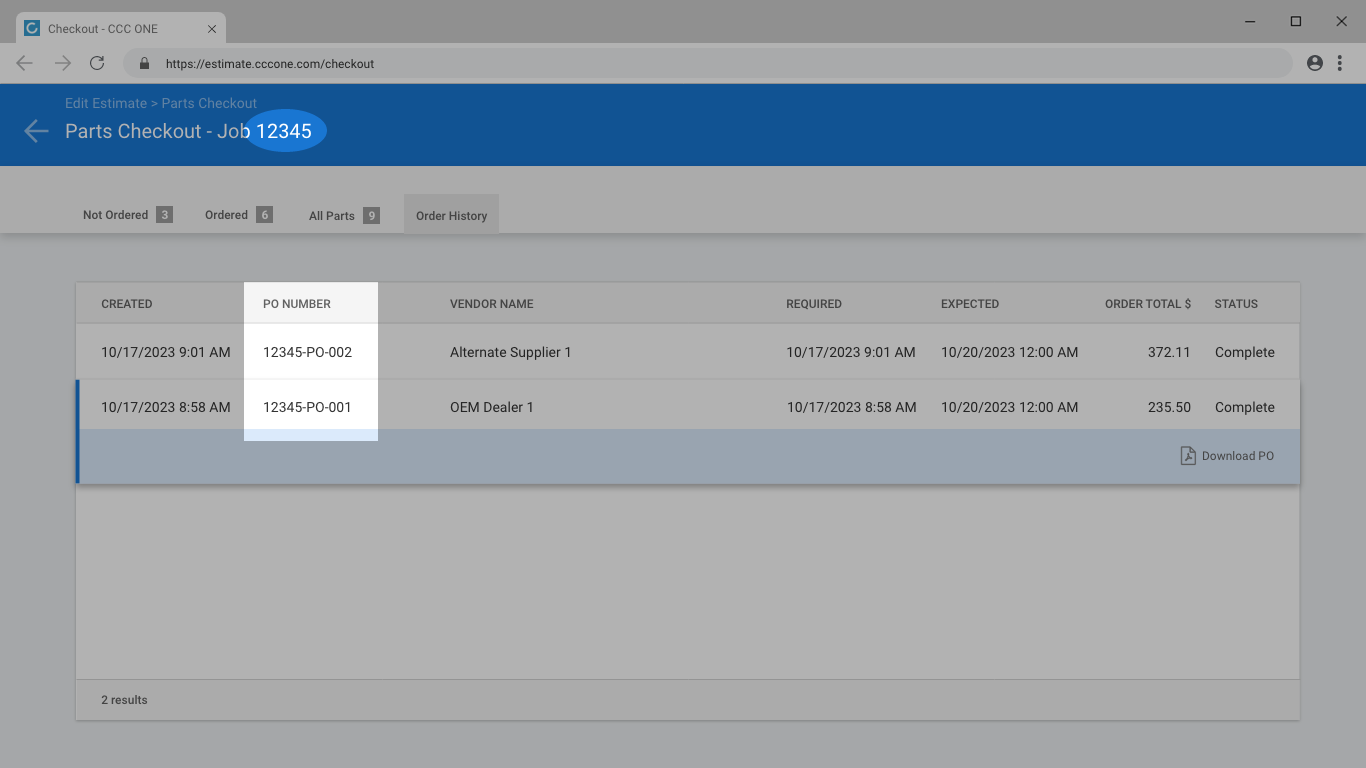Screen dimensions: 1366x768
Task: Click vendor name OEM Dealer 1
Action: [x=492, y=407]
